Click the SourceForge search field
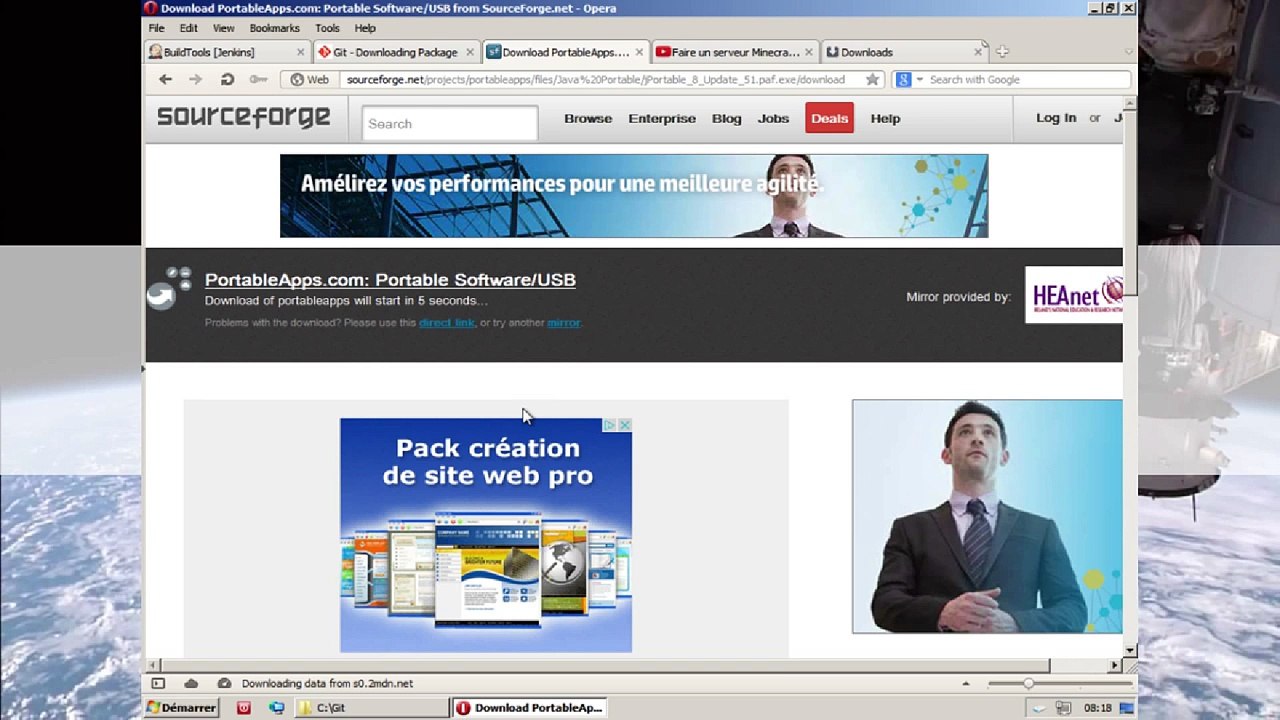 [x=450, y=124]
